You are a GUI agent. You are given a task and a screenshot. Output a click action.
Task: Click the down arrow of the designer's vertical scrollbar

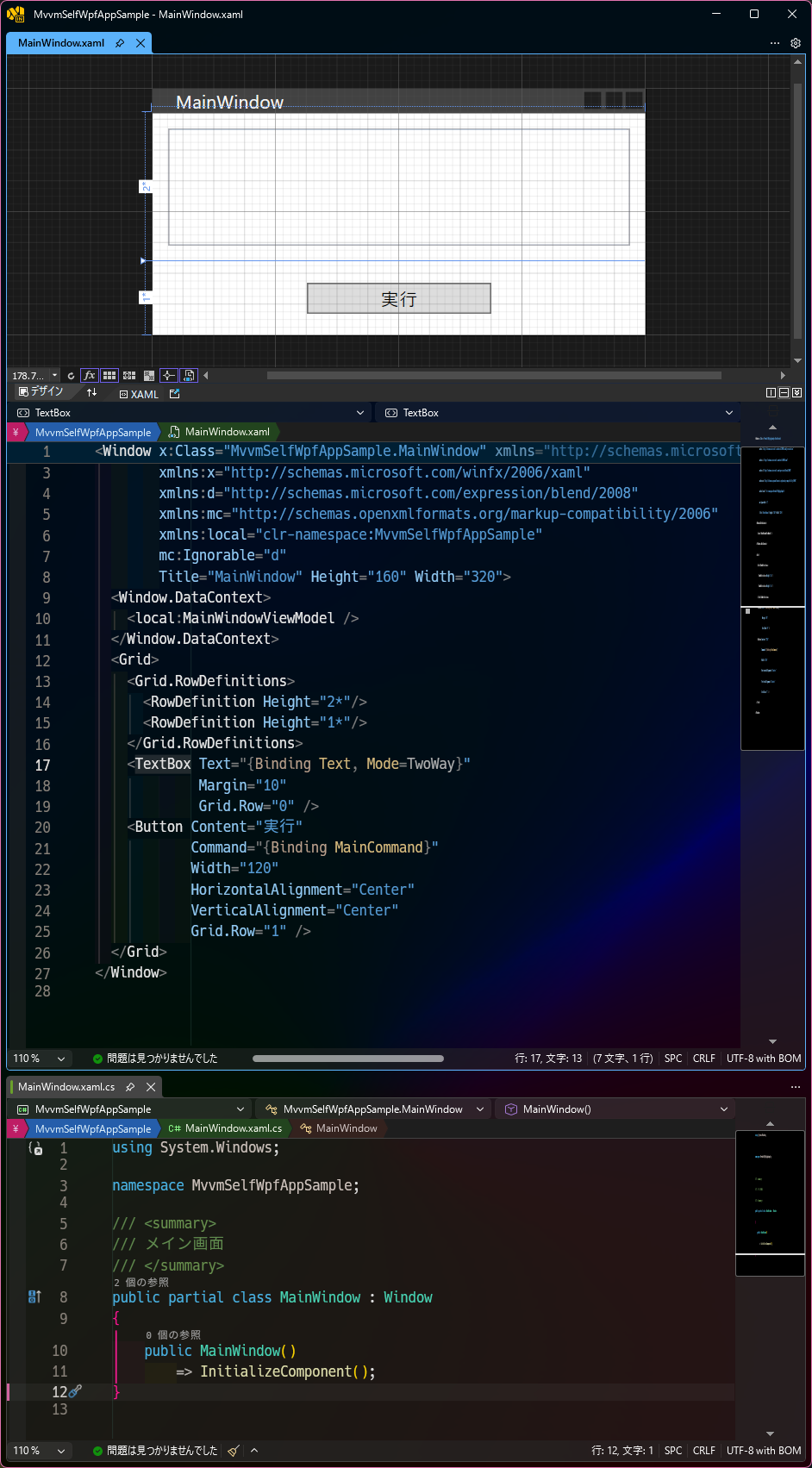(x=797, y=360)
